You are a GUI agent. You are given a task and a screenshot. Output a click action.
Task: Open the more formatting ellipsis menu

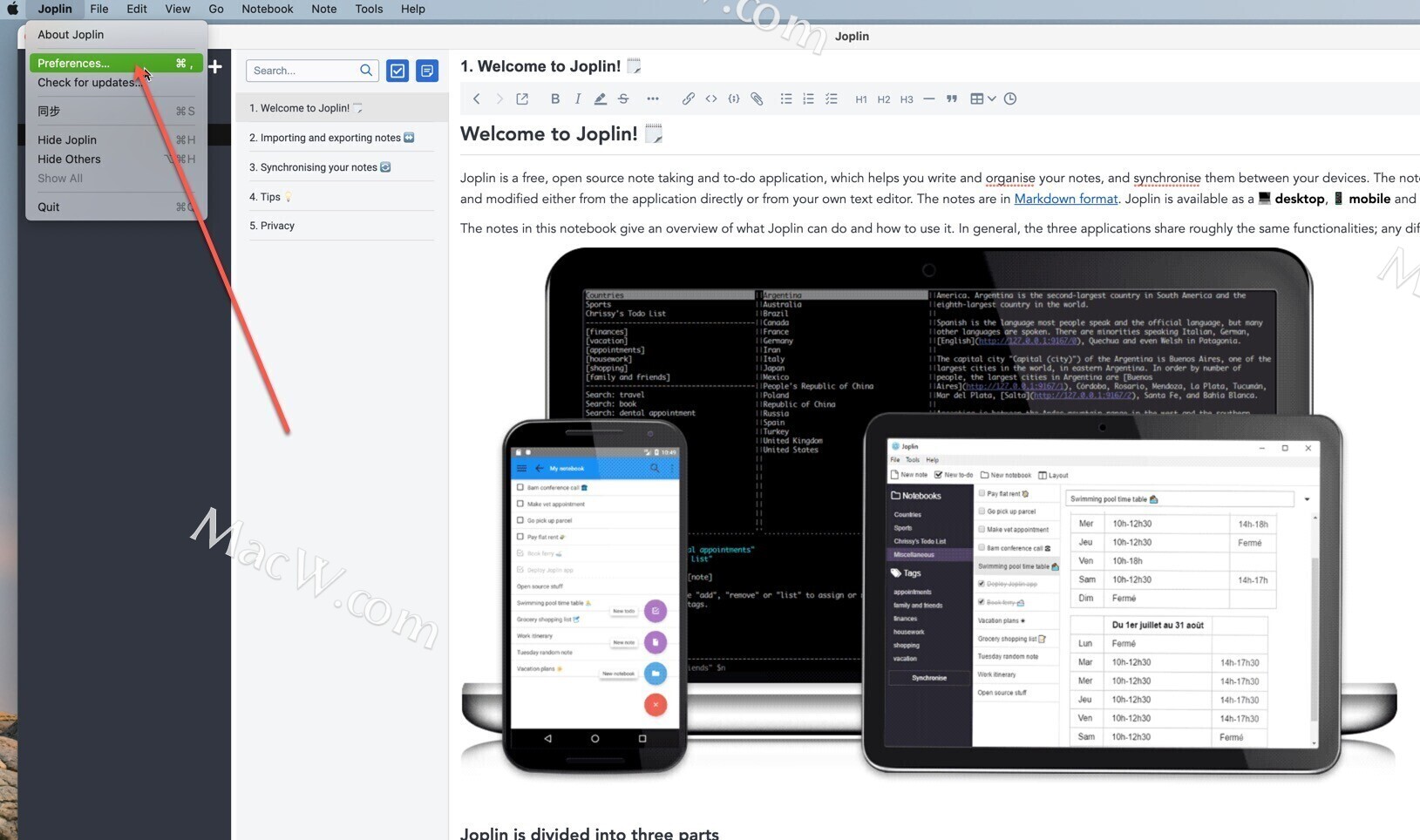pyautogui.click(x=653, y=99)
